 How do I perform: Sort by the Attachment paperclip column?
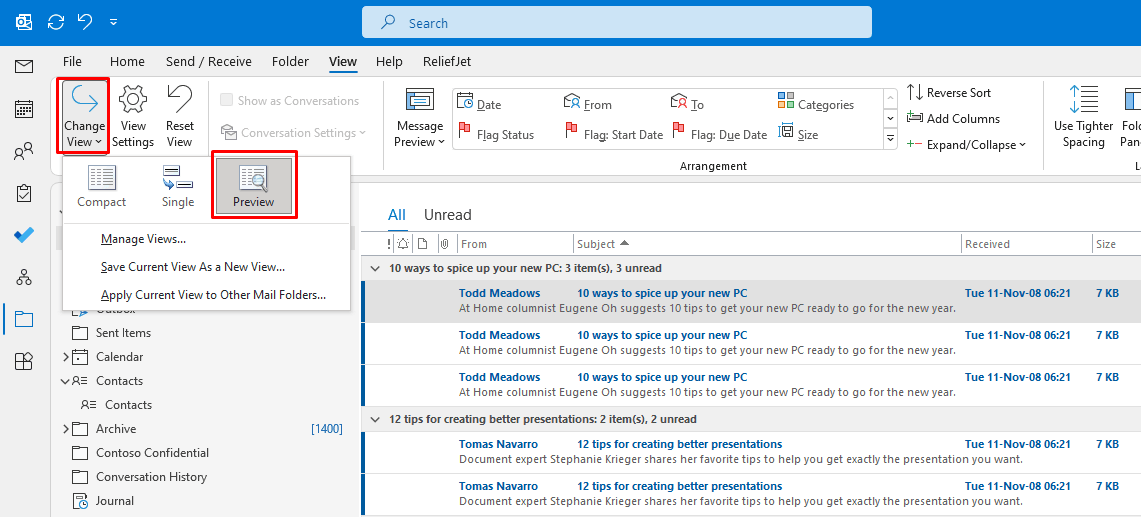443,244
